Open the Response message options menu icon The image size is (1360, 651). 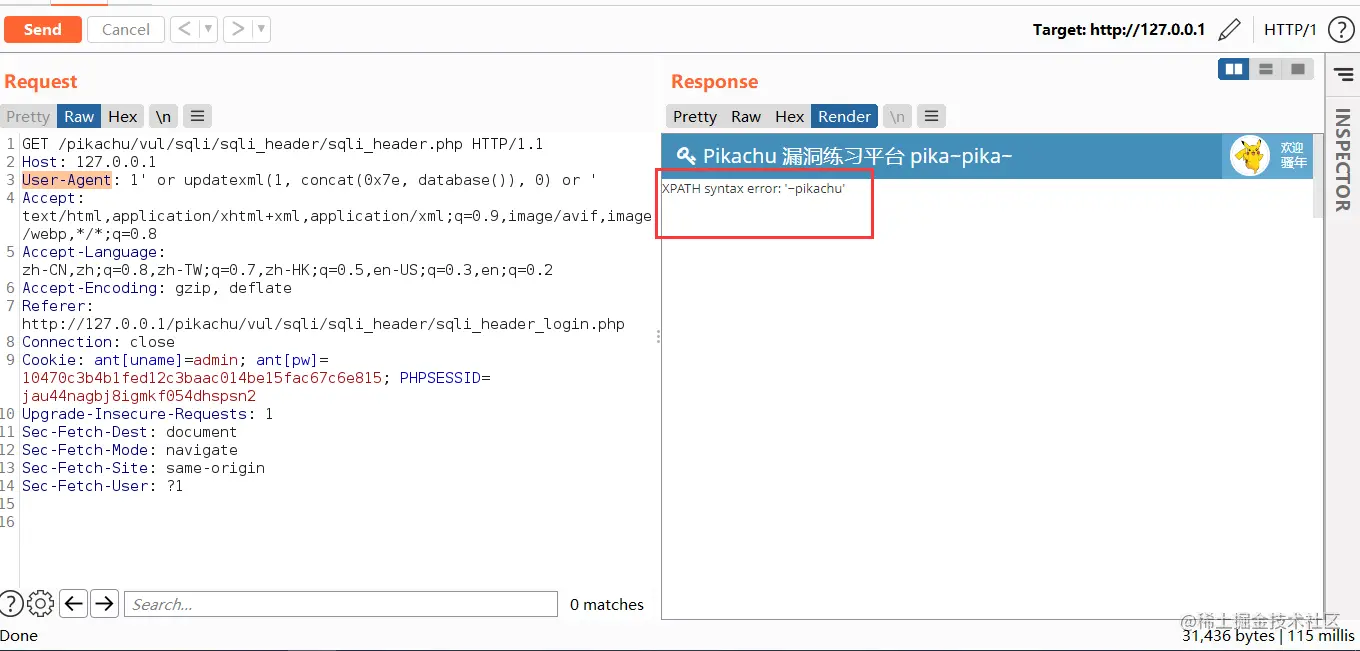pos(931,116)
